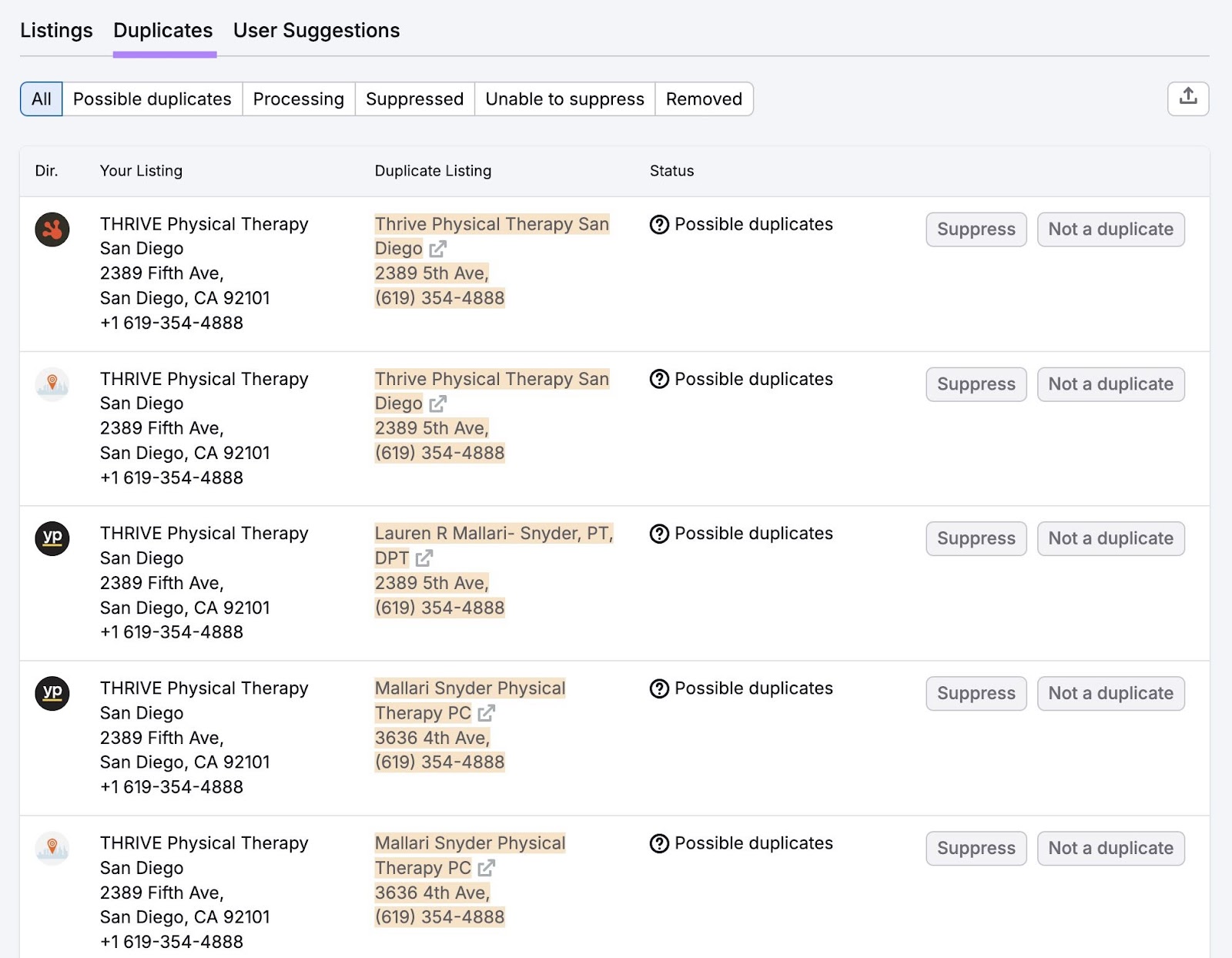The width and height of the screenshot is (1232, 958).
Task: Enable the Removed filter
Action: (x=703, y=99)
